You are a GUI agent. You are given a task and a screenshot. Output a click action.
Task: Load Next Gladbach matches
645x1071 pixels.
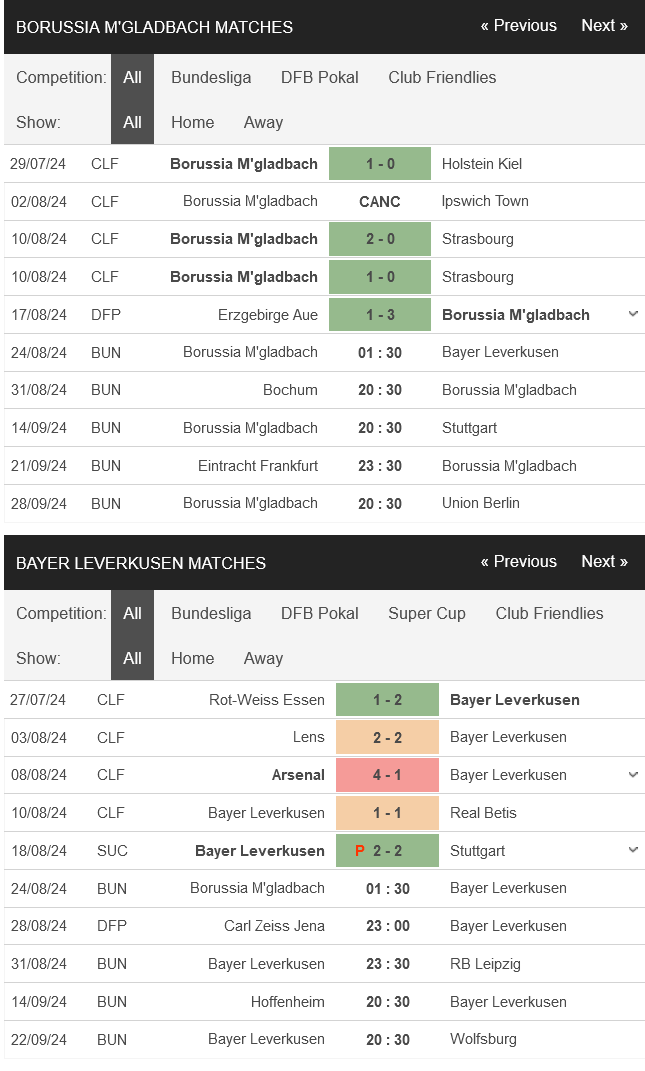point(604,26)
